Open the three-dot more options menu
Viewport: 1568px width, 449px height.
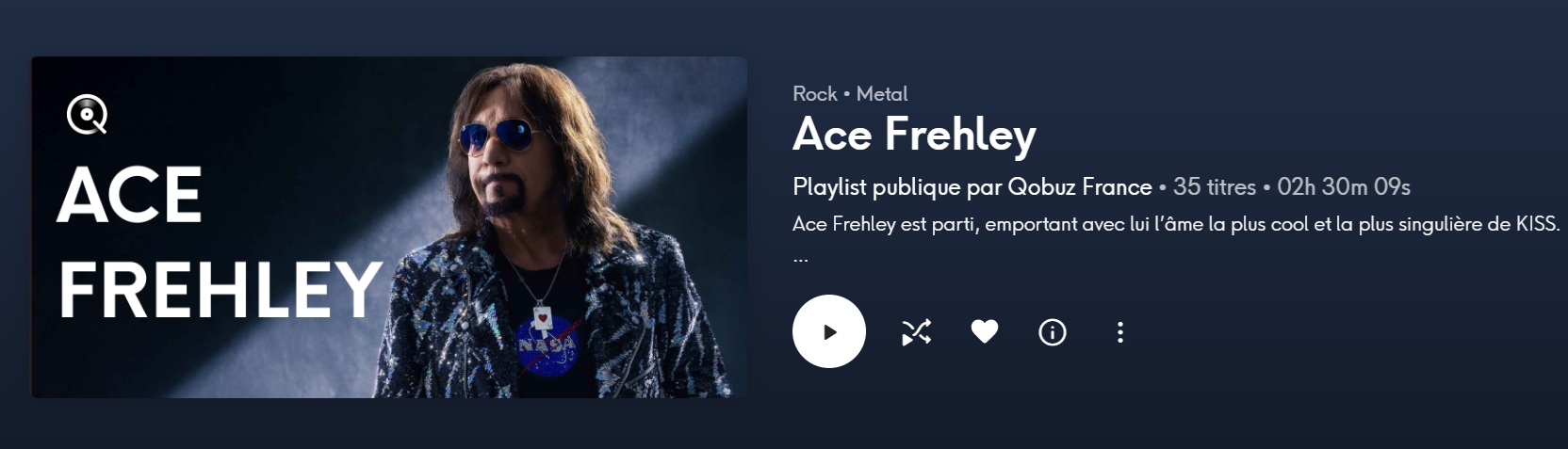pos(1119,332)
